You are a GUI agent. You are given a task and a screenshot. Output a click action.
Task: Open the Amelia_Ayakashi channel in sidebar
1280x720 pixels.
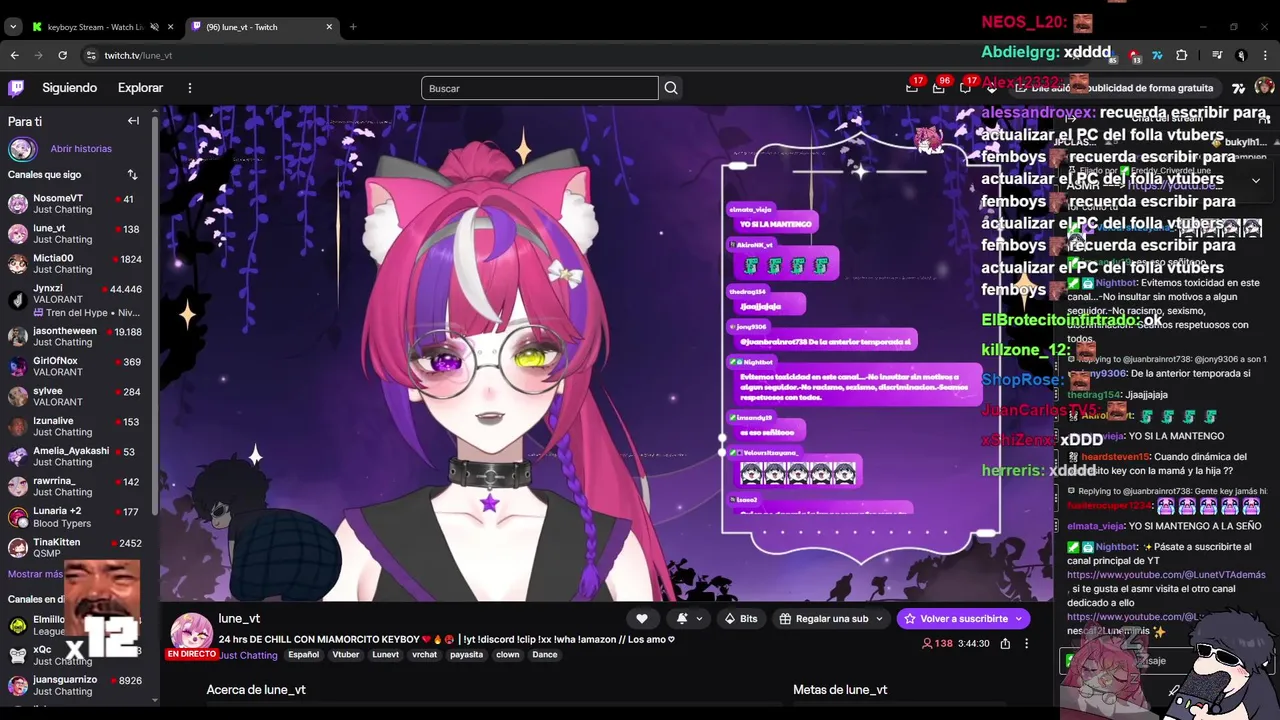[75, 456]
